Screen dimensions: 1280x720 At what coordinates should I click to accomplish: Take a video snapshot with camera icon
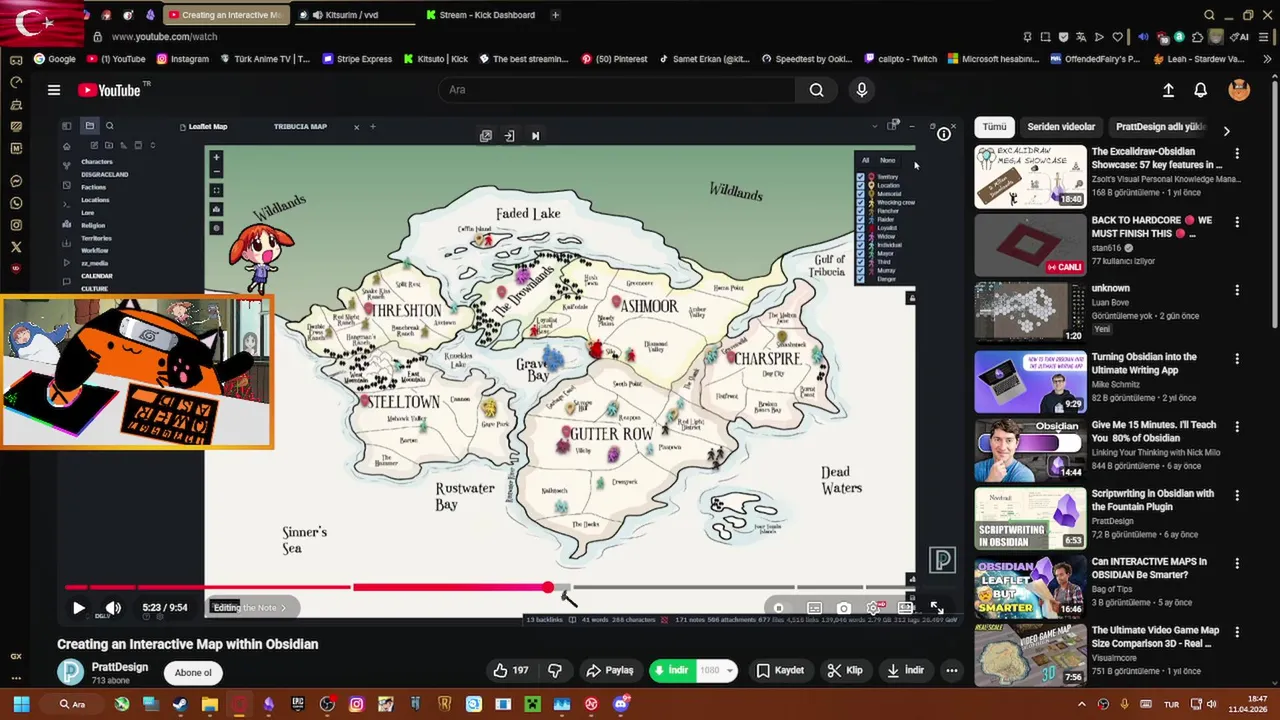pyautogui.click(x=844, y=608)
